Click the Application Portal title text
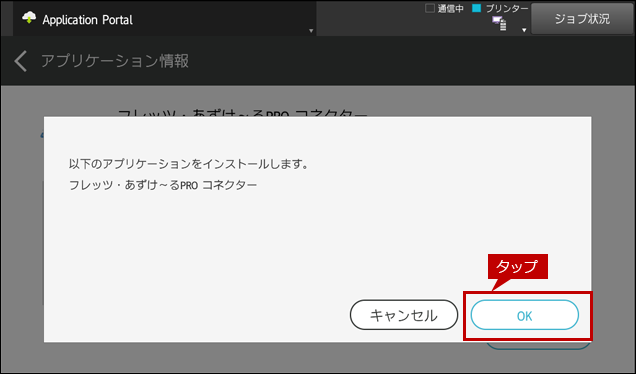This screenshot has width=636, height=374. tap(88, 19)
